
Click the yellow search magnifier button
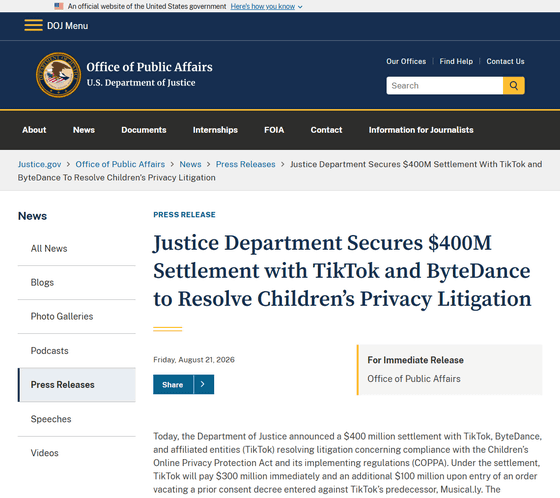(514, 85)
